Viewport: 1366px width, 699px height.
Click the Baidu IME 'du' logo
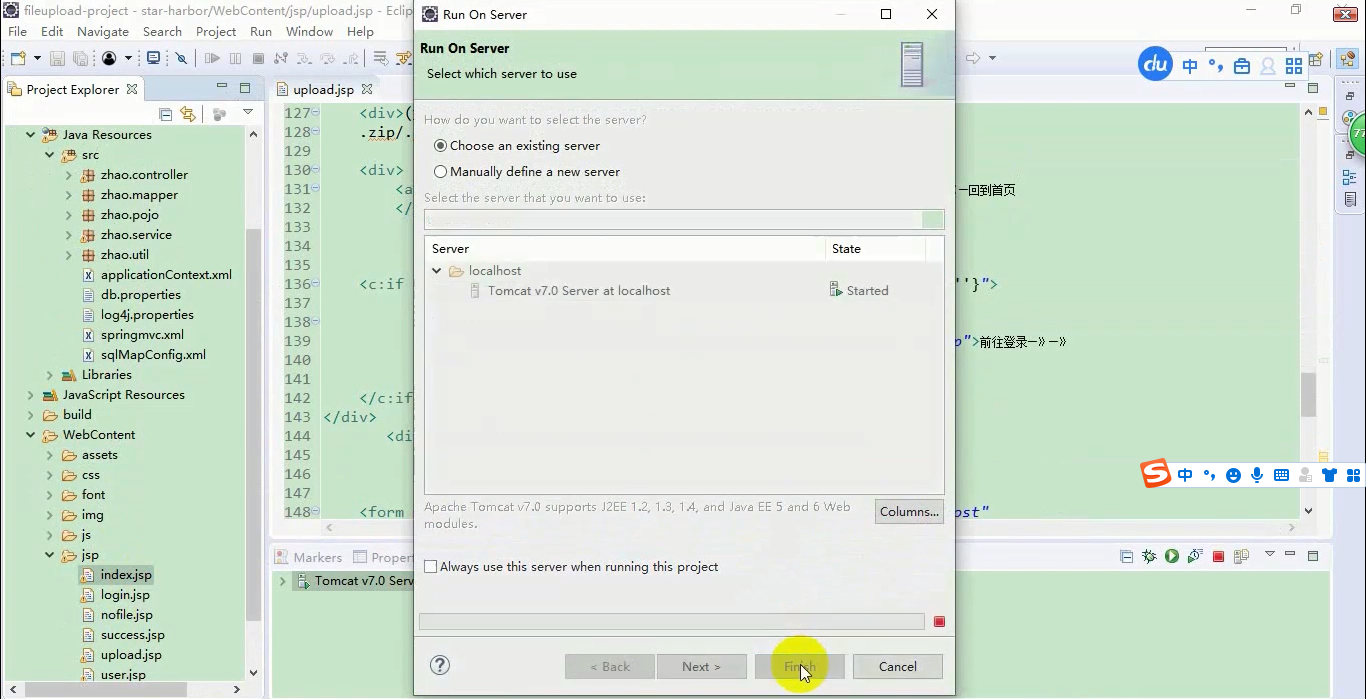click(1156, 66)
